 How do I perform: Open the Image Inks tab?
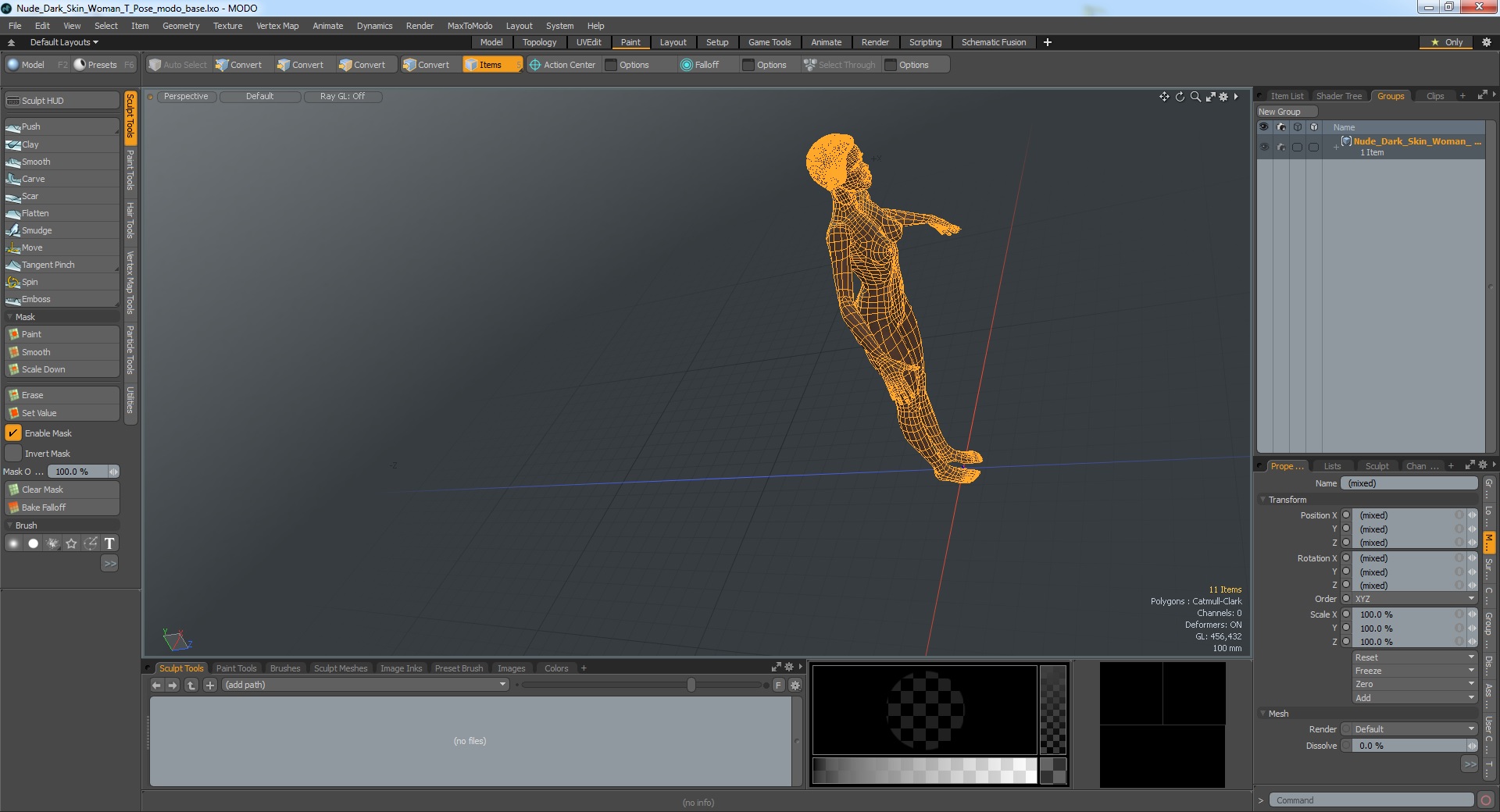coord(401,668)
